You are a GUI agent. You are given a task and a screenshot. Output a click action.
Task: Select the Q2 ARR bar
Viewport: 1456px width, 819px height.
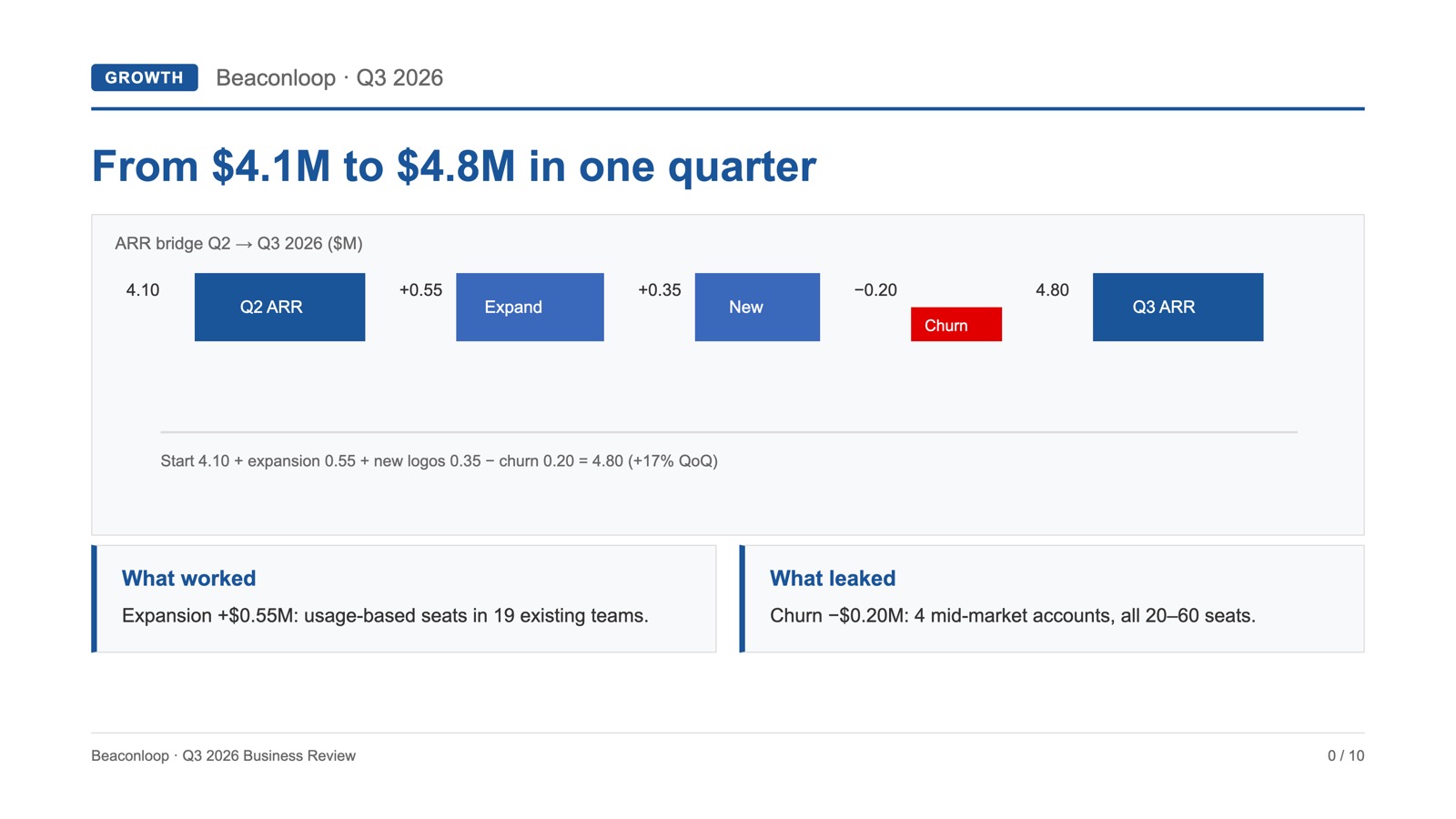point(279,307)
